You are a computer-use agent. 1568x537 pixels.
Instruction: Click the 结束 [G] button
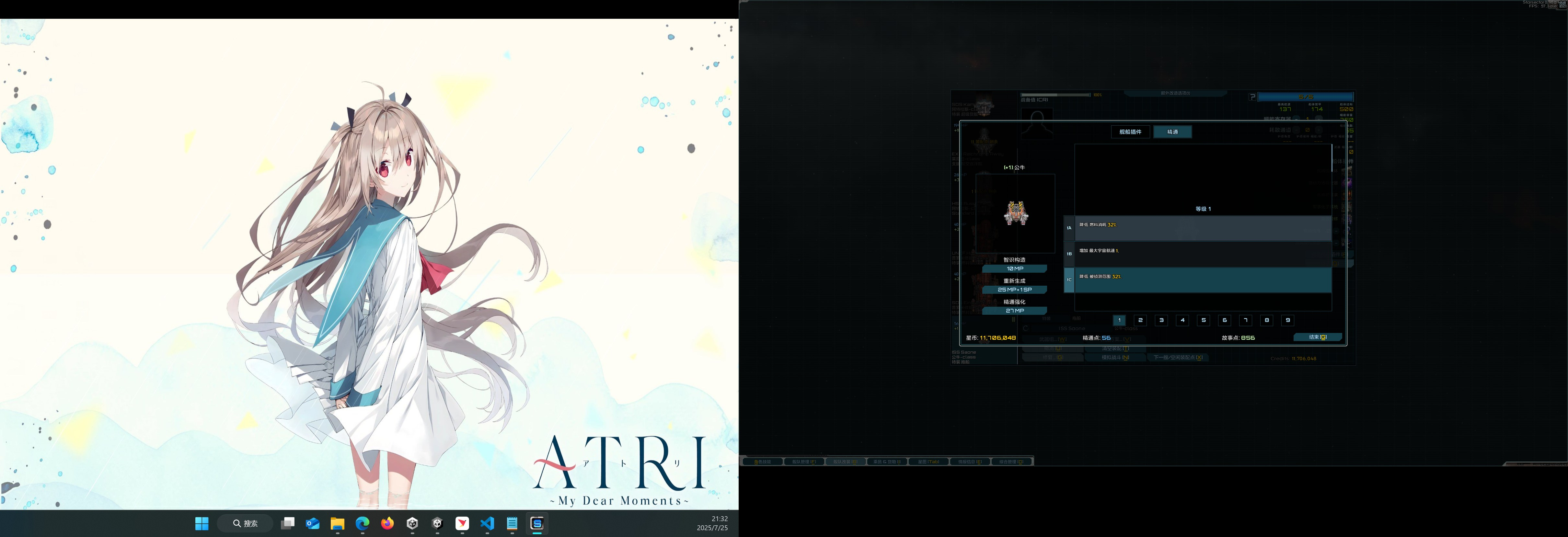tap(1317, 337)
